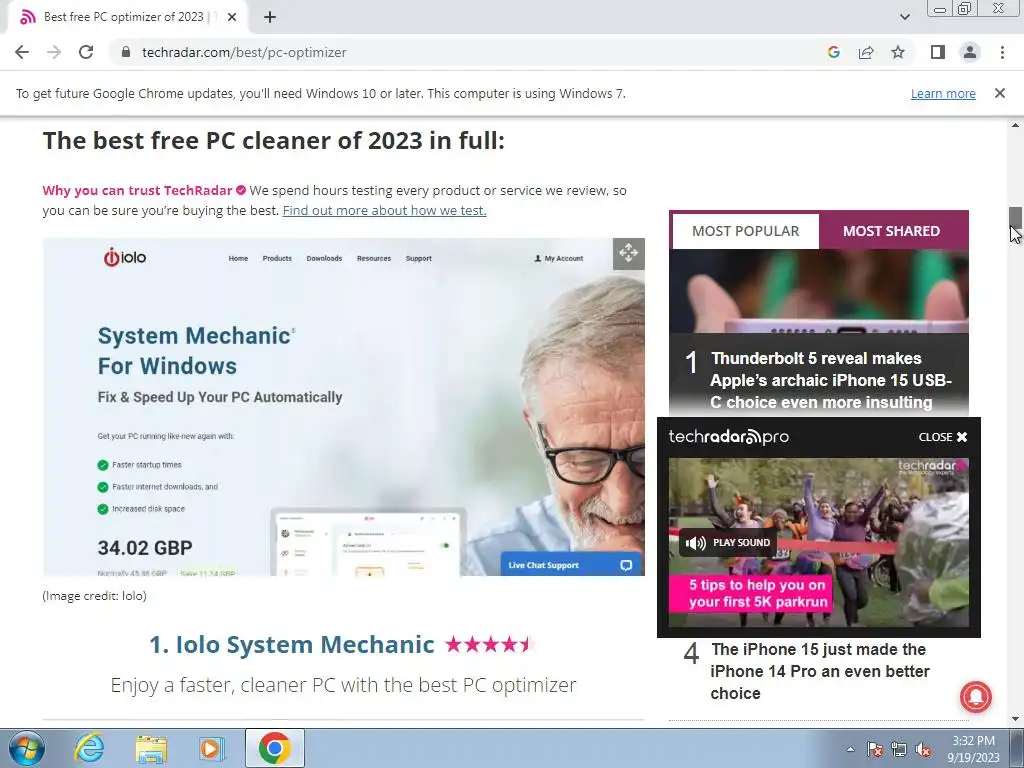
Task: Reload the TechRadar page
Action: click(86, 52)
